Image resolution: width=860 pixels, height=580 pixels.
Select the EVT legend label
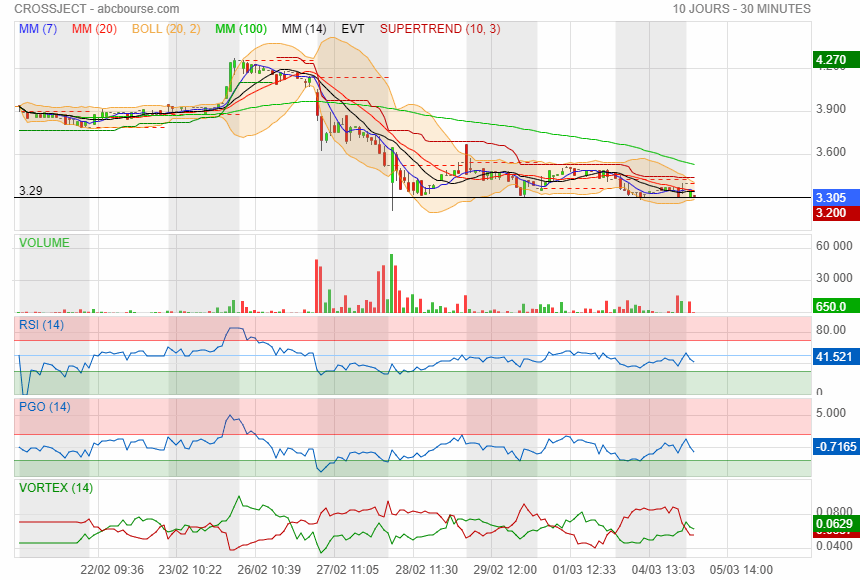(x=353, y=29)
